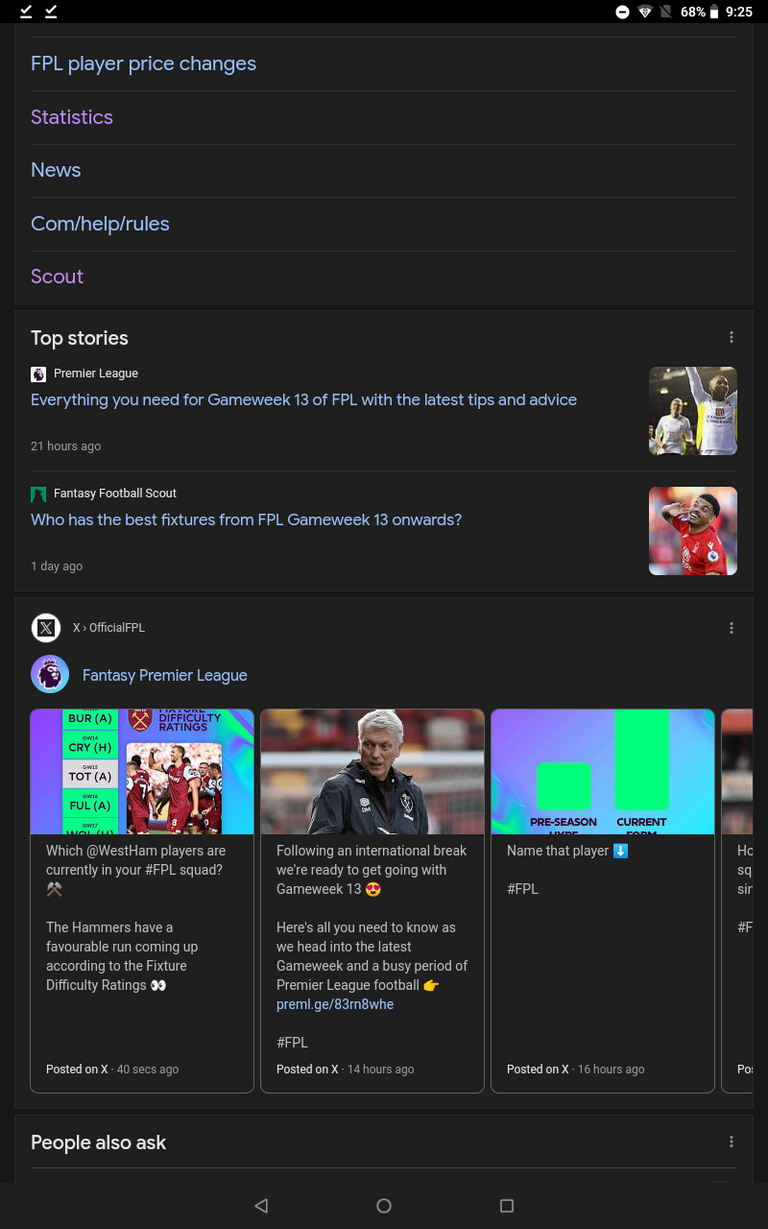This screenshot has width=768, height=1229.
Task: Tap the first checkmark notification icon
Action: coord(26,11)
